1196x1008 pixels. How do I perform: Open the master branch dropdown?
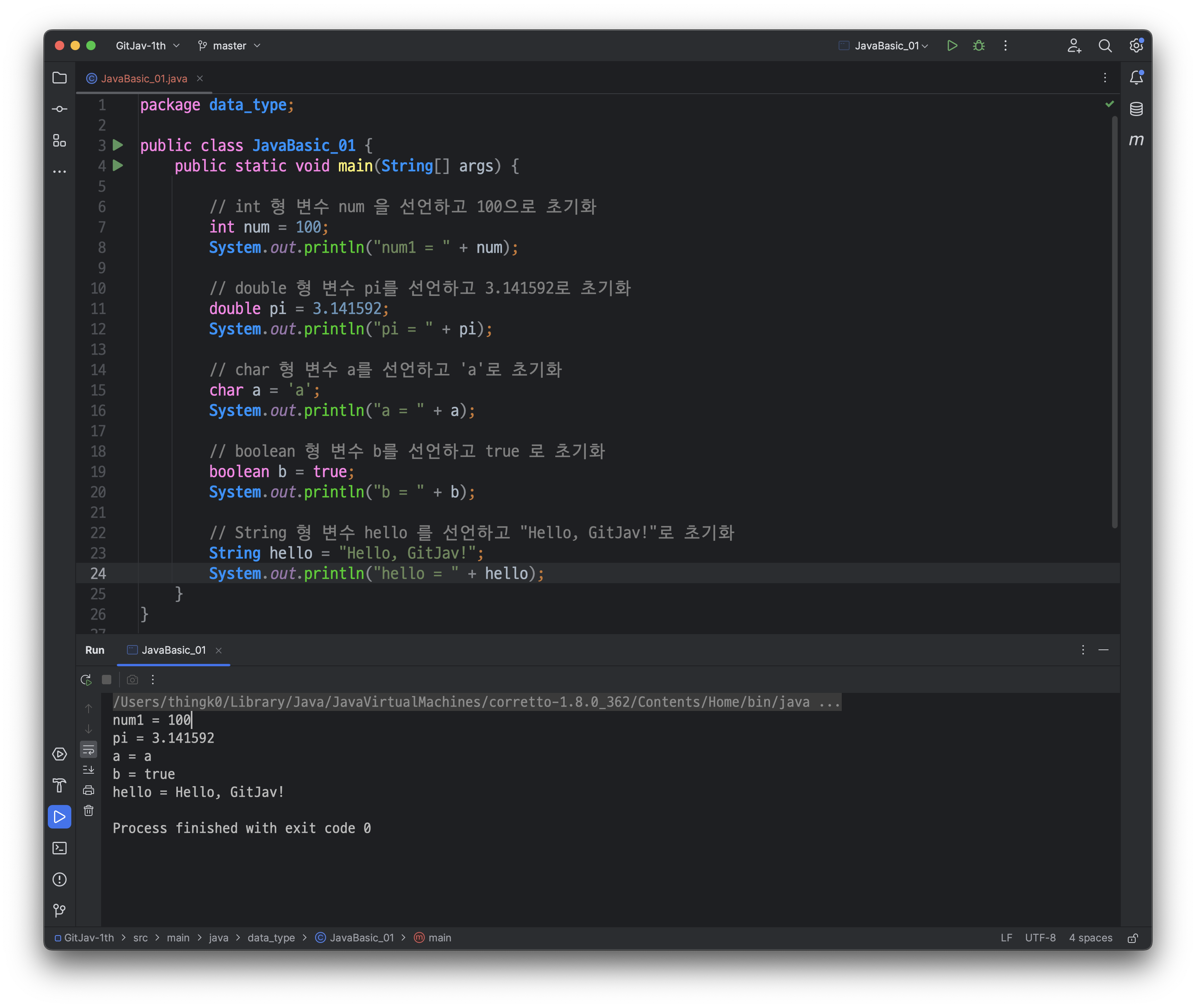click(229, 46)
